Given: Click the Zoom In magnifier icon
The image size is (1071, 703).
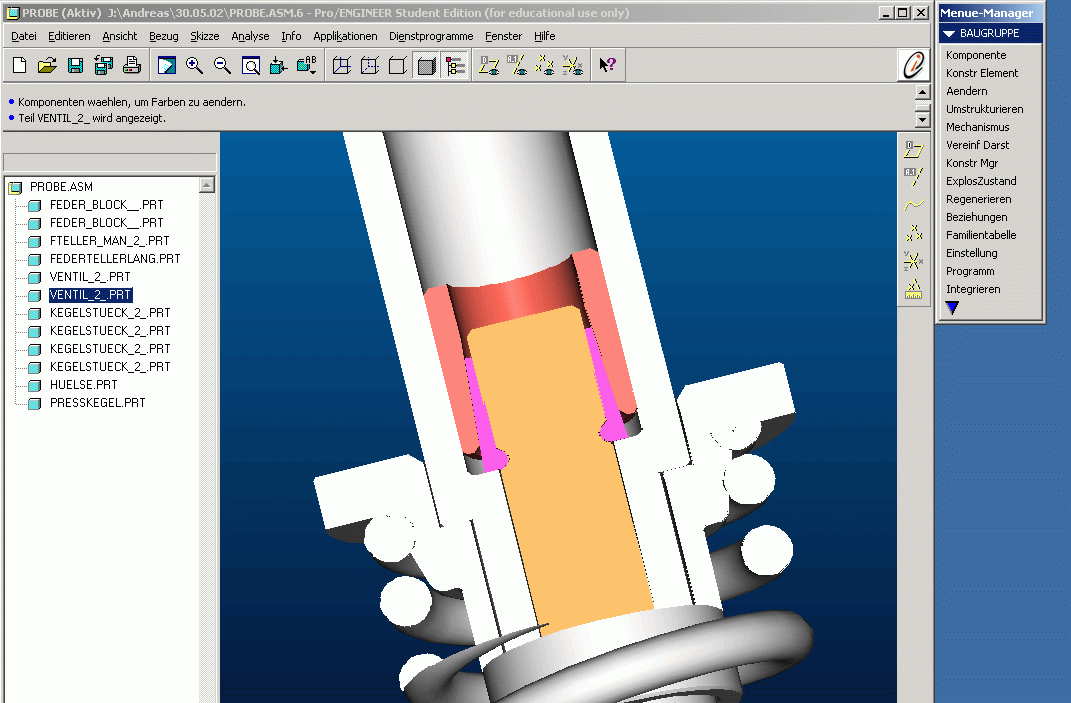Looking at the screenshot, I should 194,66.
